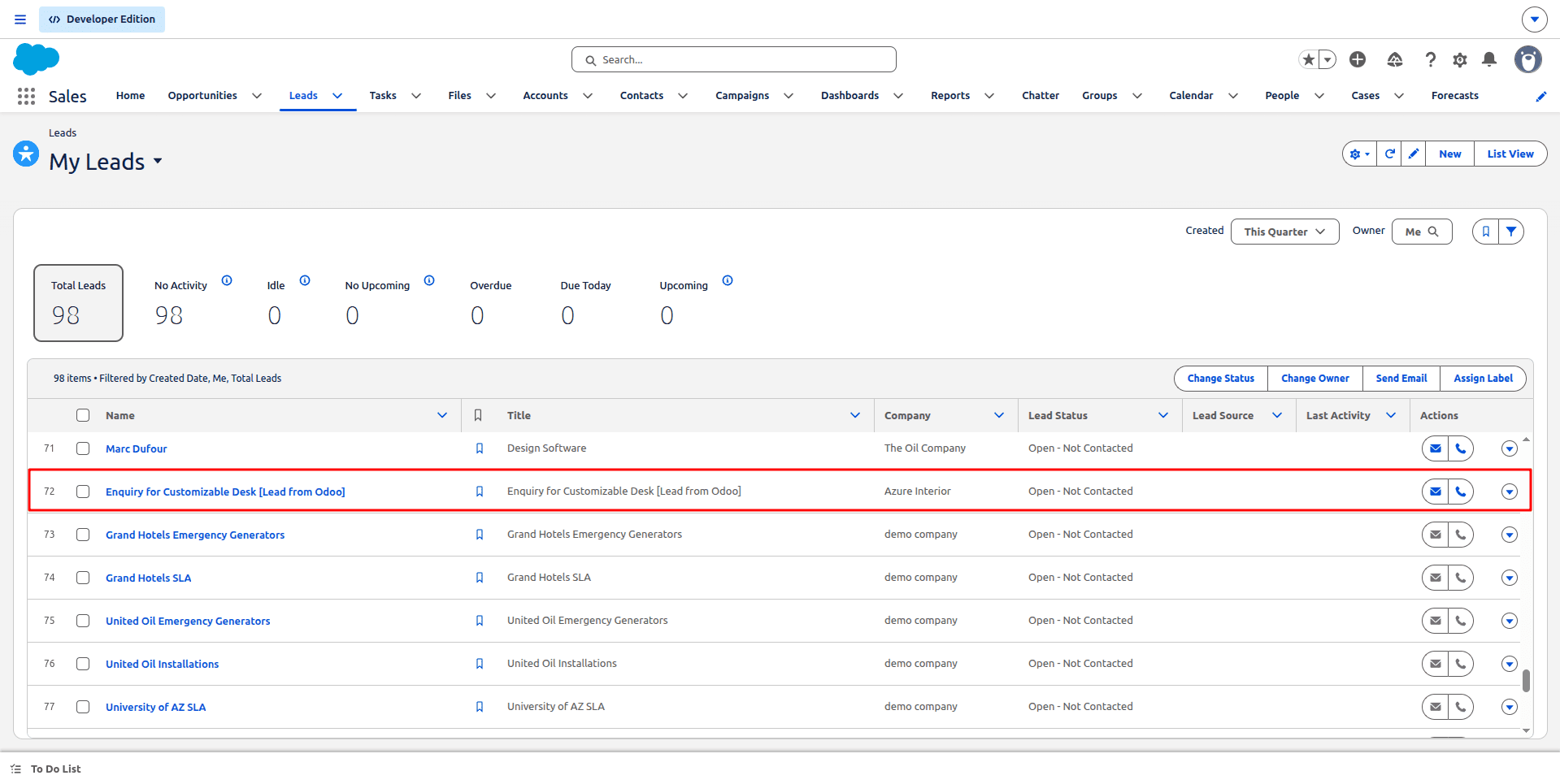Email the Enquiry for Customizable Desk lead
Viewport: 1560px width, 784px height.
coord(1436,492)
